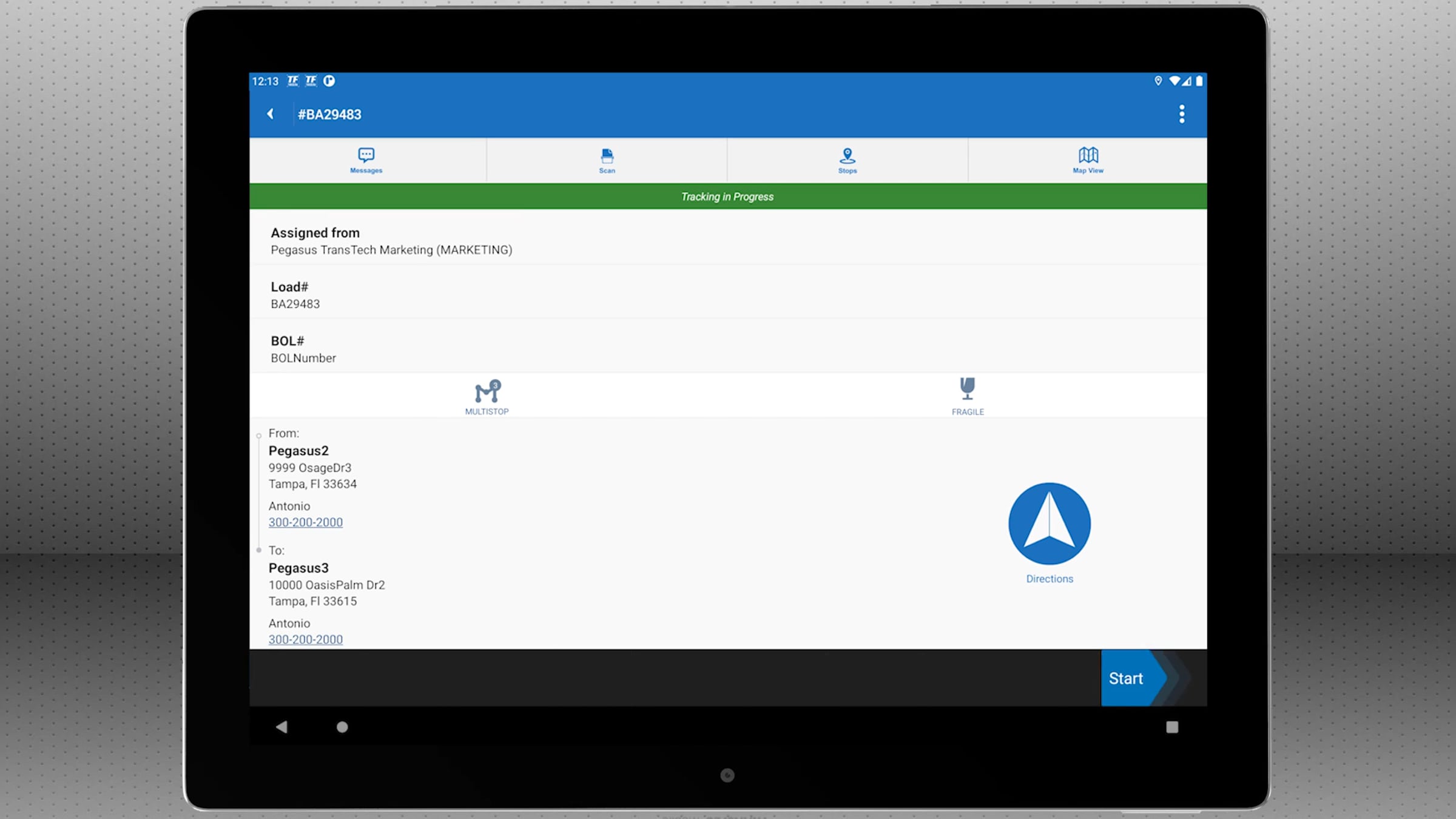Select the Load# BA29483 row
Image resolution: width=1456 pixels, height=819 pixels.
[x=727, y=295]
